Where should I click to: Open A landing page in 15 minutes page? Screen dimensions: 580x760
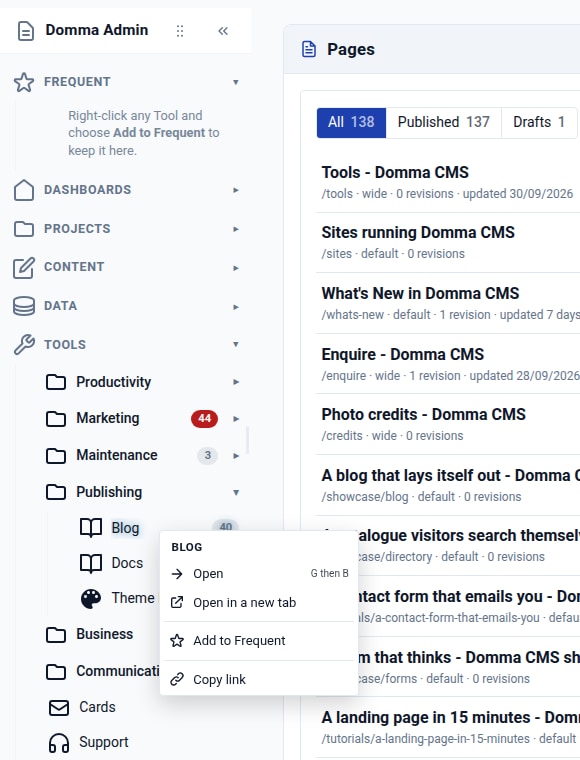[x=451, y=718]
